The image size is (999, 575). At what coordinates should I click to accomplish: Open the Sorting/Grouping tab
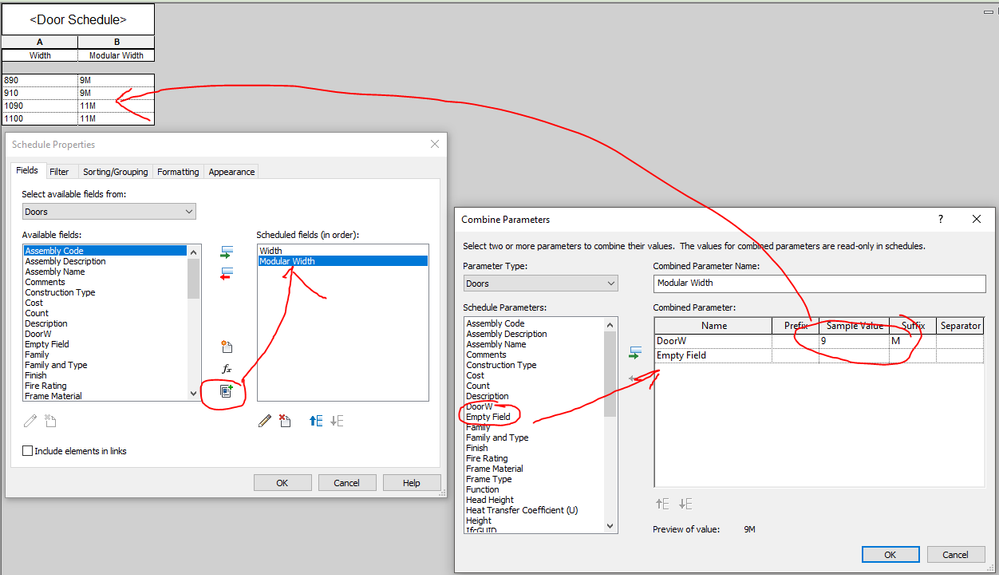click(115, 172)
